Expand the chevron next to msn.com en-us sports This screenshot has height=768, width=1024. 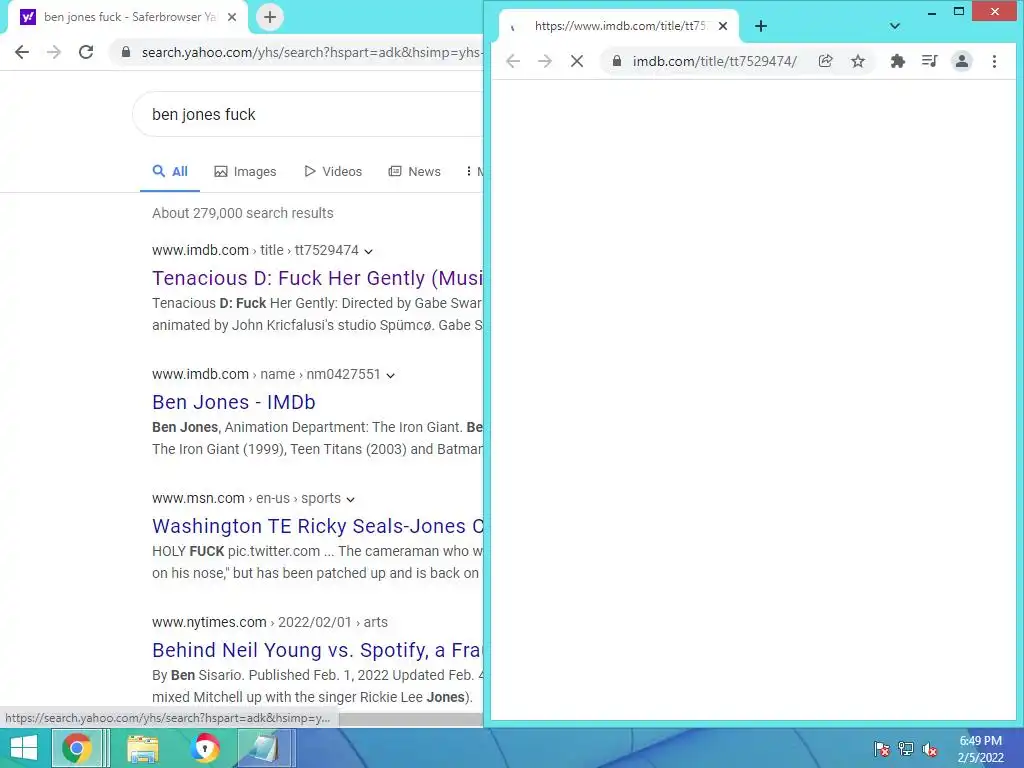coord(351,500)
